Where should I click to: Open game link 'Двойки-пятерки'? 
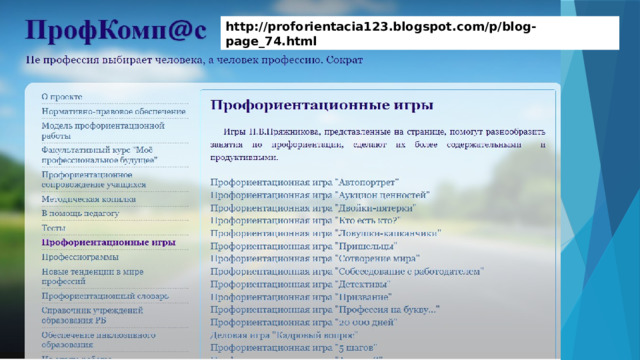tap(313, 208)
